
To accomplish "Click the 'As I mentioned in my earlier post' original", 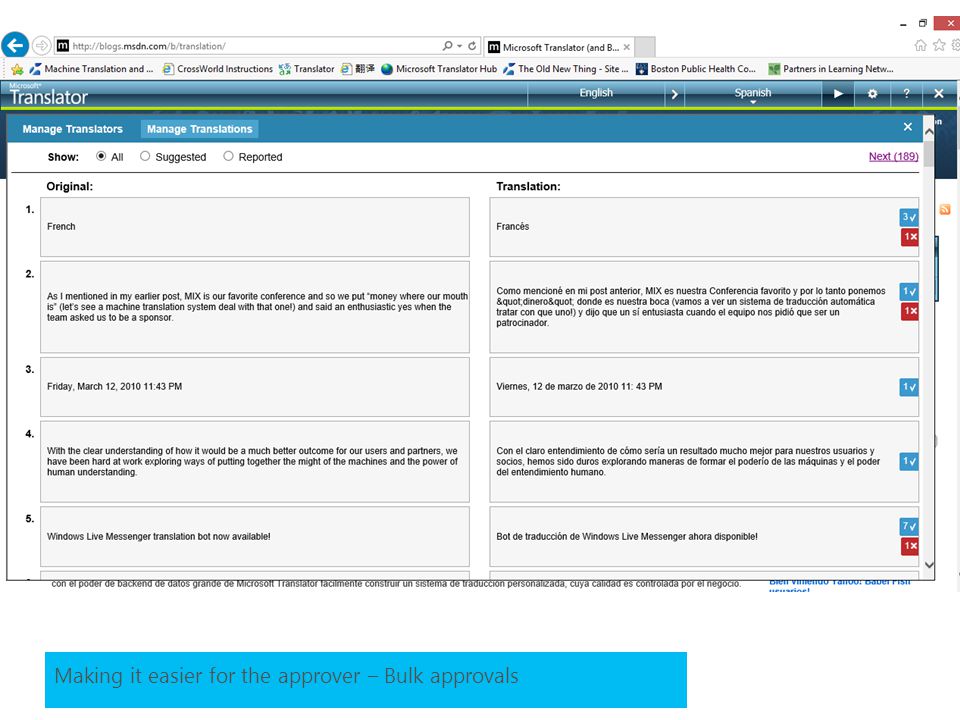I will point(257,307).
